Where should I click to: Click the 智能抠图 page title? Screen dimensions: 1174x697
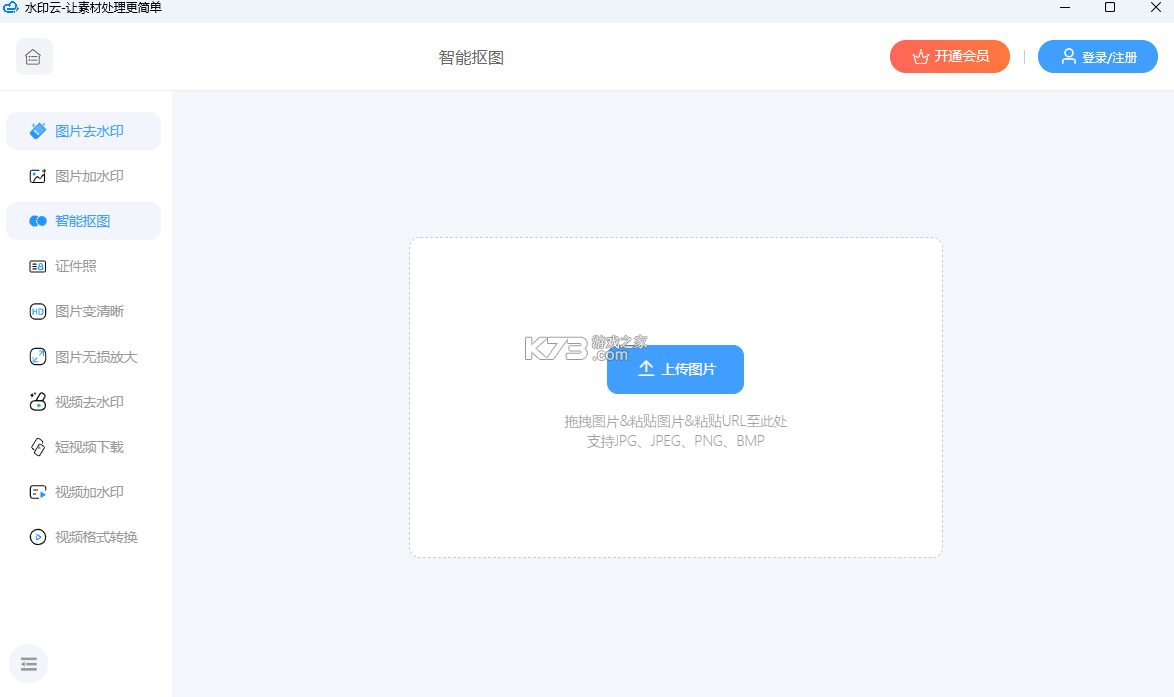(471, 58)
